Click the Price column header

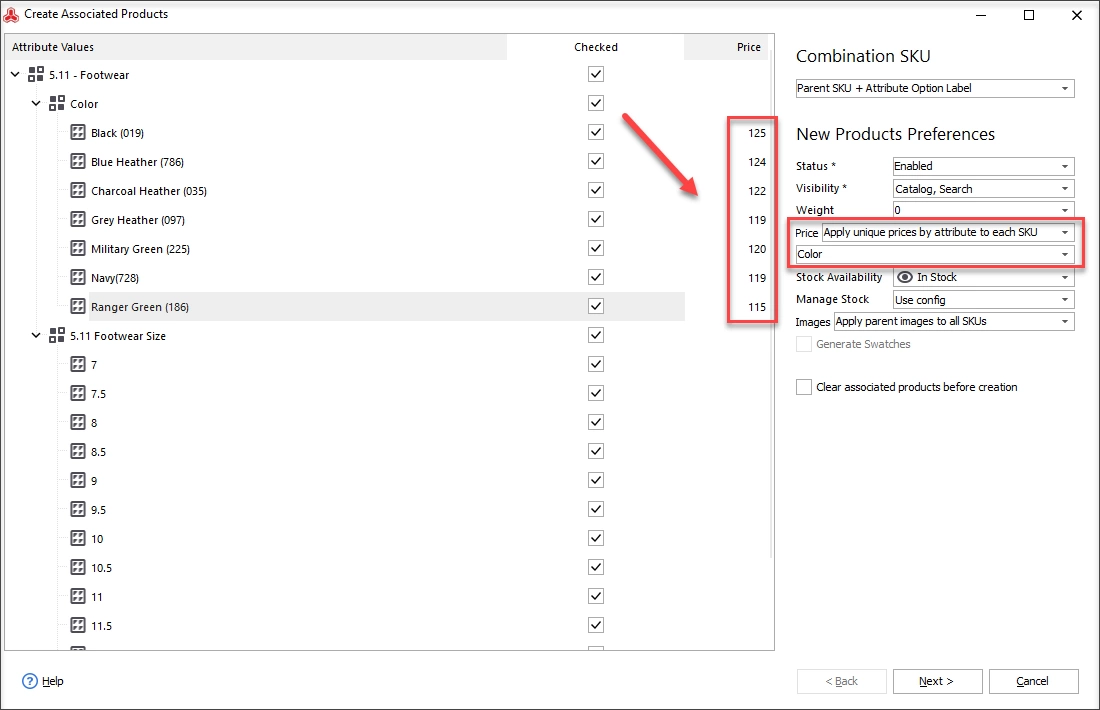[x=726, y=47]
